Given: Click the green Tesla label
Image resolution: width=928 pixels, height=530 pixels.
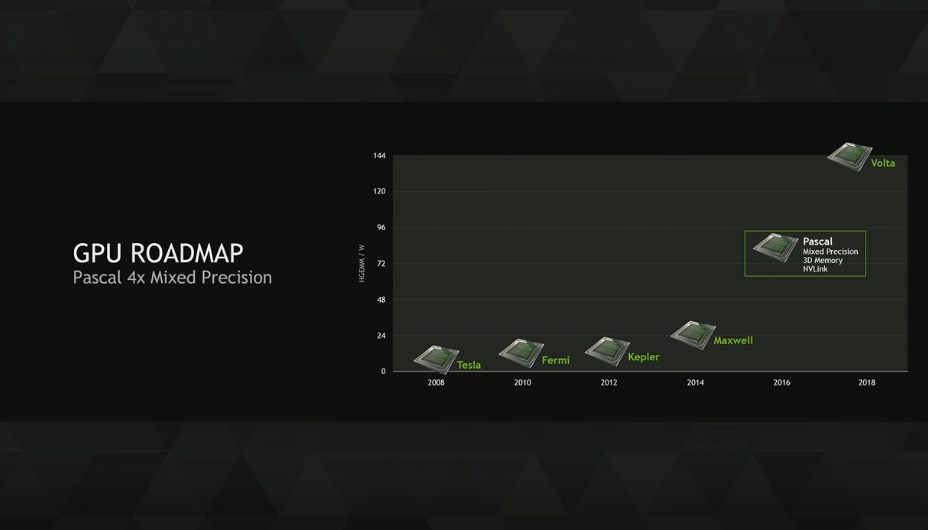Looking at the screenshot, I should (x=469, y=365).
